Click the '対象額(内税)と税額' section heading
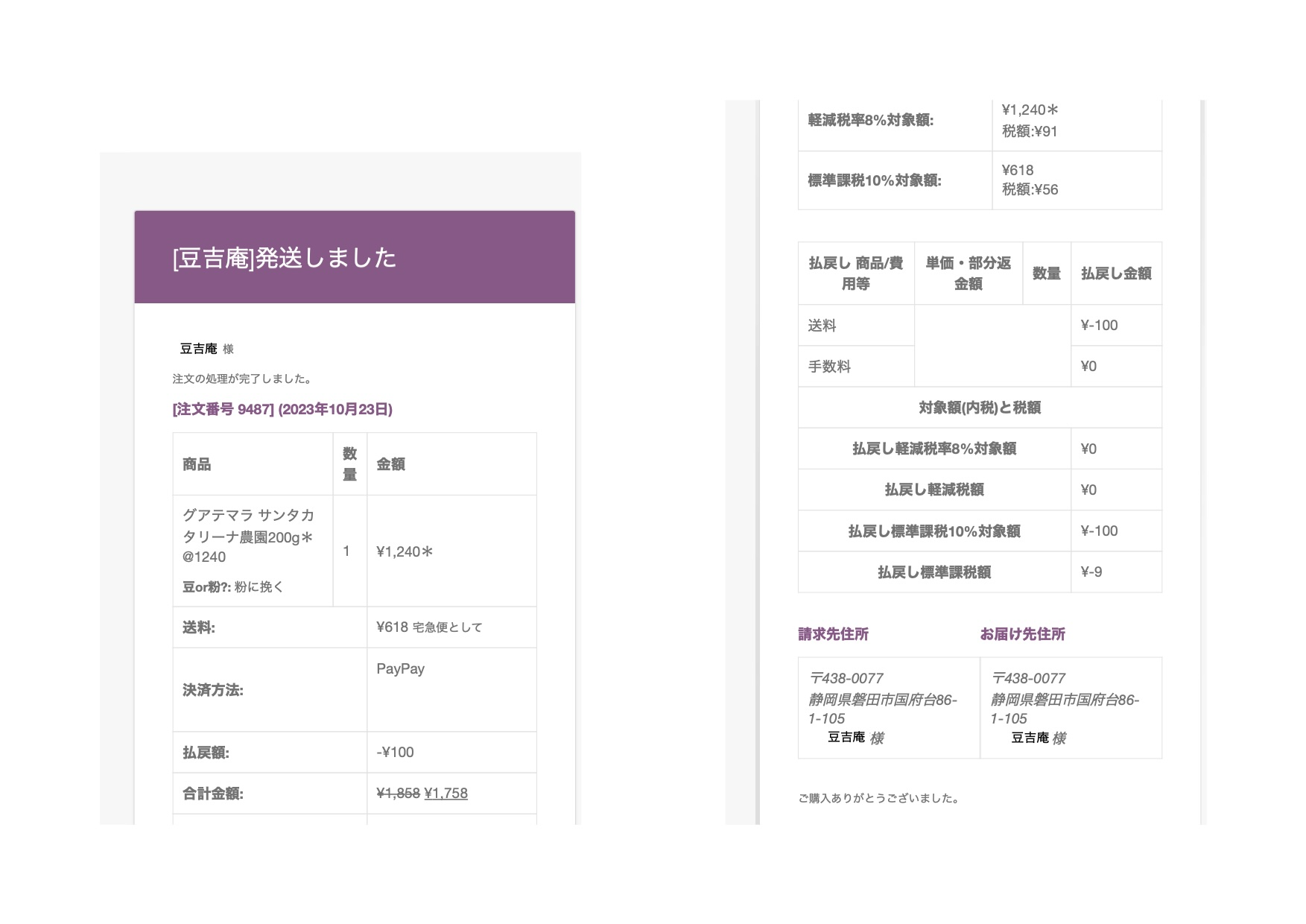Image resolution: width=1306 pixels, height=924 pixels. pyautogui.click(x=980, y=408)
